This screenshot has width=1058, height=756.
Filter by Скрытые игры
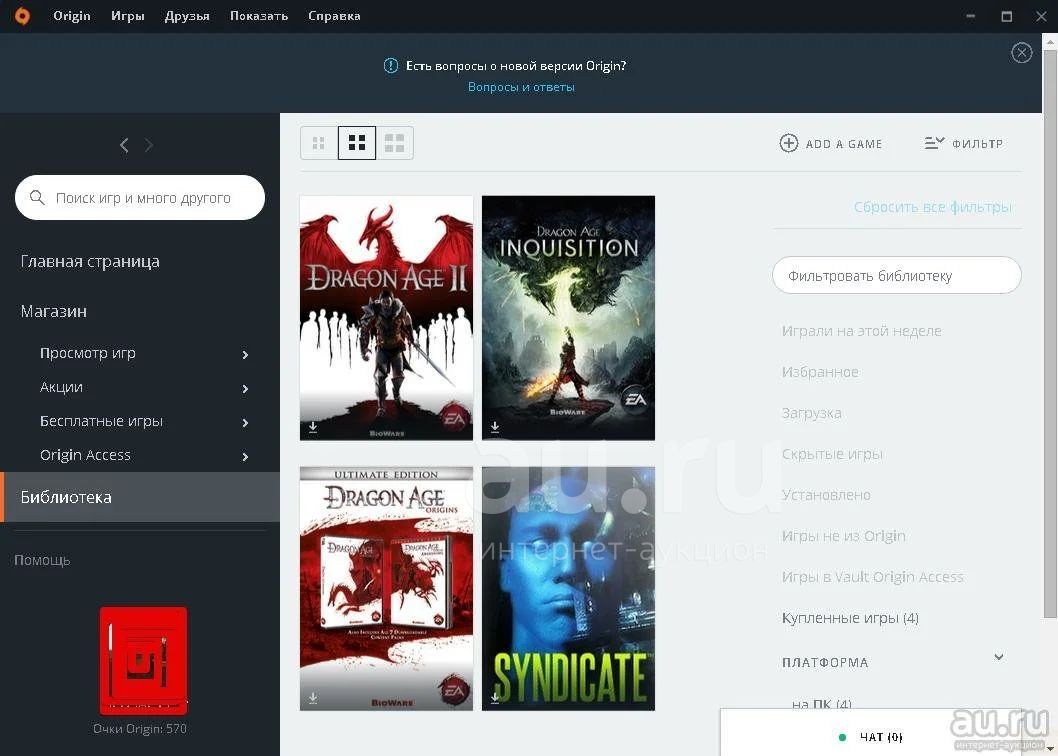(x=832, y=454)
